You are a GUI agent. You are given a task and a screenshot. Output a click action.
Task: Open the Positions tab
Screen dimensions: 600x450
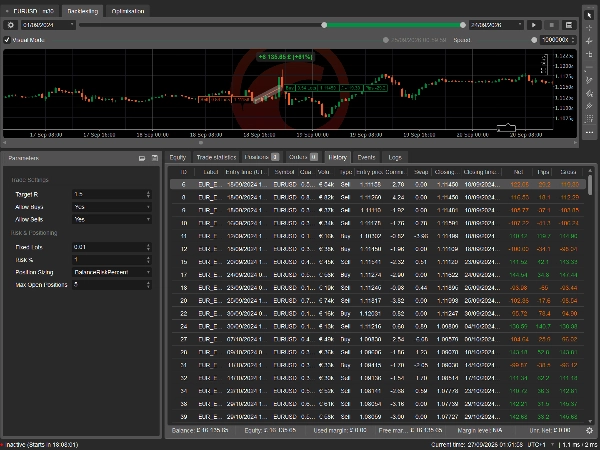pyautogui.click(x=261, y=157)
